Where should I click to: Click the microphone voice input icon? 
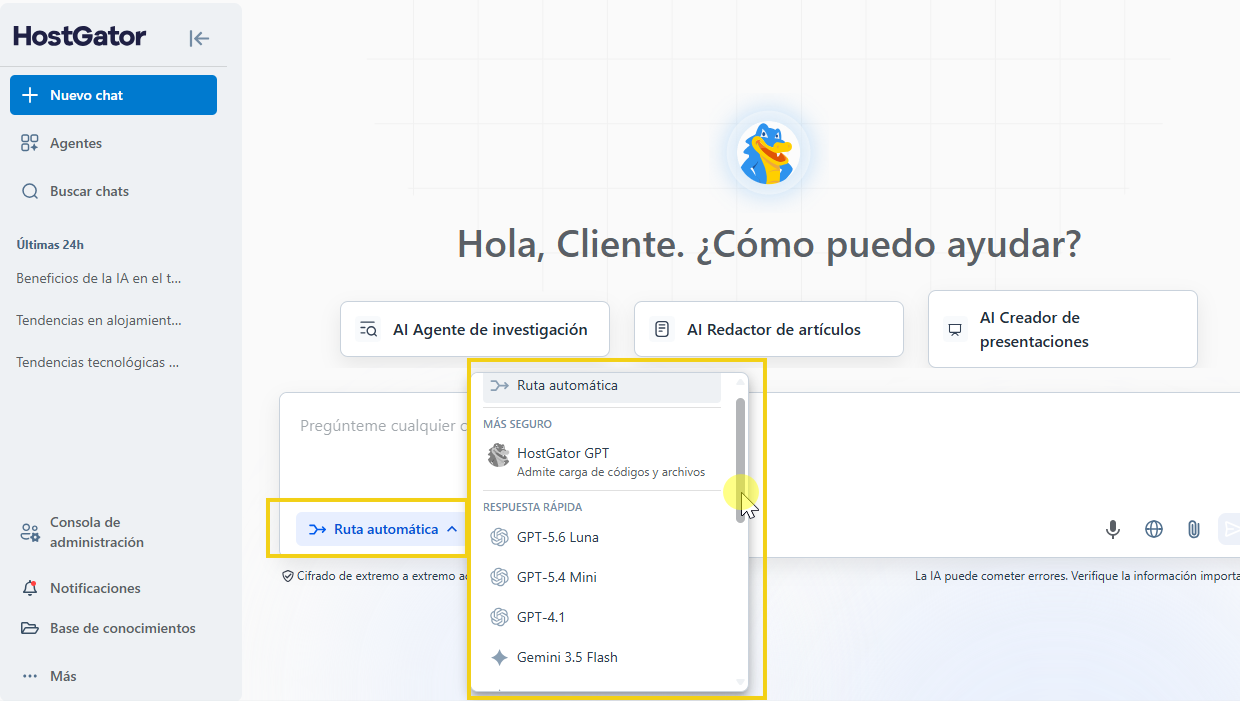click(1113, 529)
